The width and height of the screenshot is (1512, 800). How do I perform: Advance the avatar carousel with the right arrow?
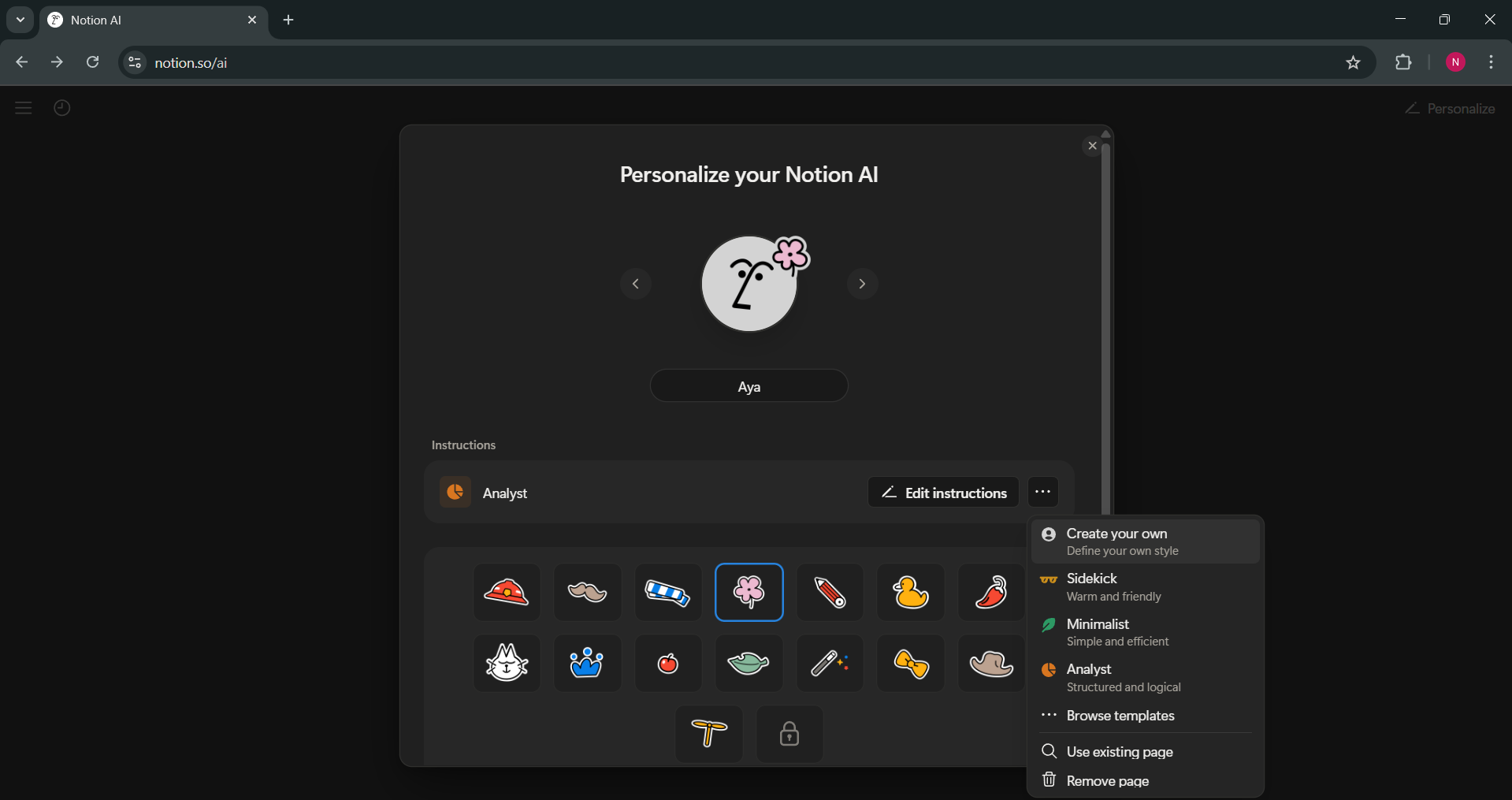click(862, 284)
